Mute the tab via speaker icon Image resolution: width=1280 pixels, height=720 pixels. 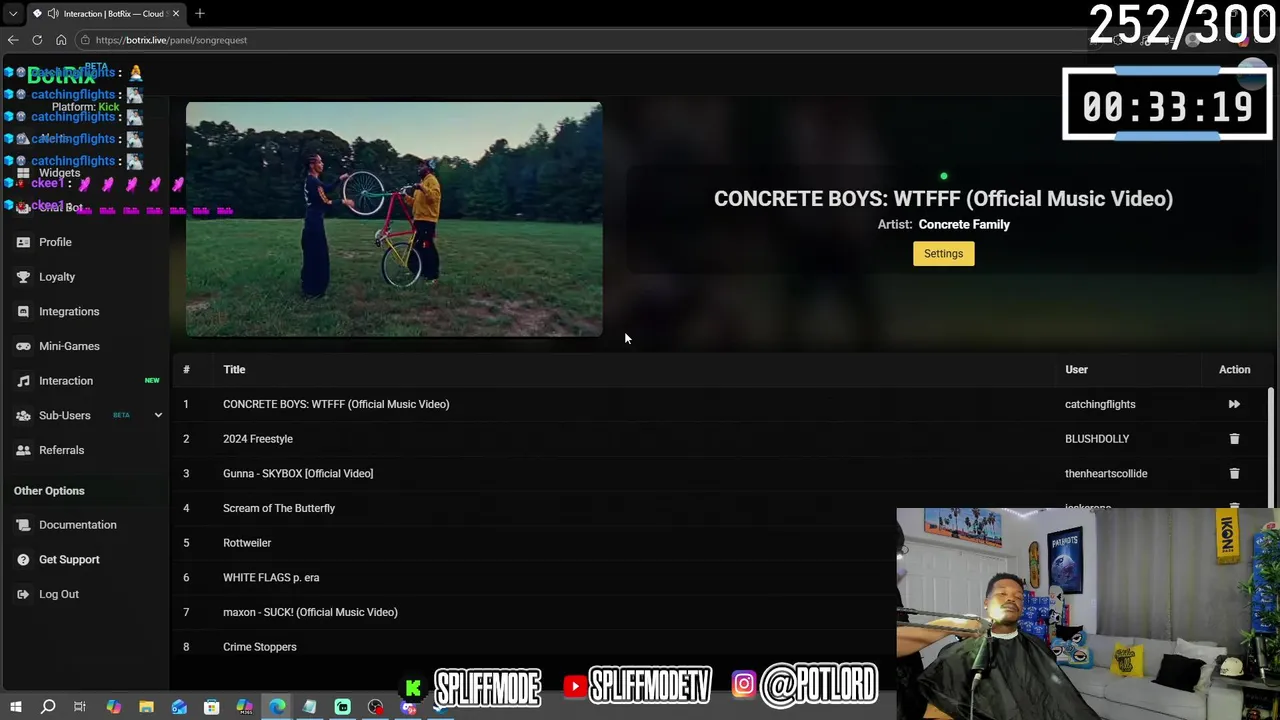click(52, 14)
